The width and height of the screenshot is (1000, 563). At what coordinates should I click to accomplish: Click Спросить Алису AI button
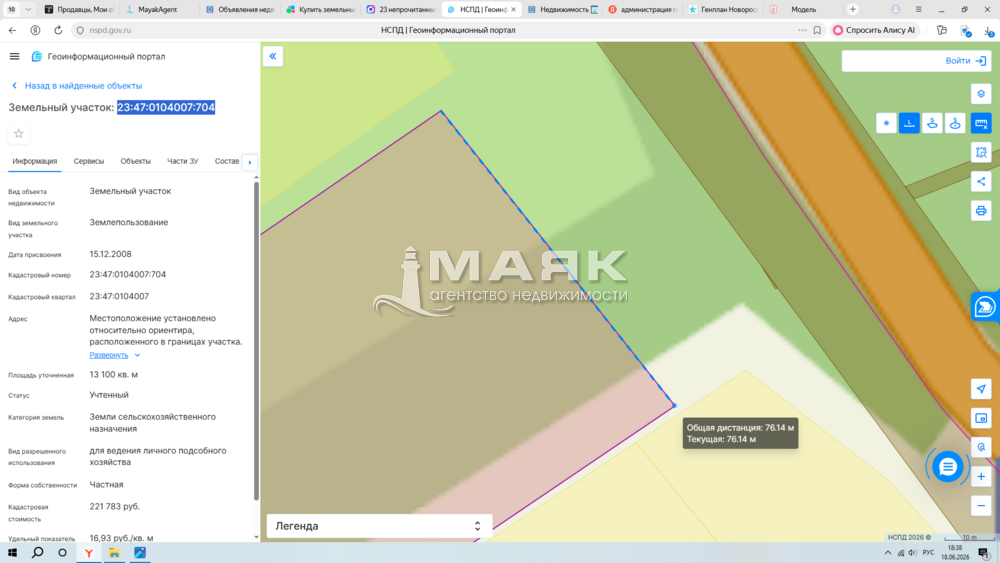[874, 30]
